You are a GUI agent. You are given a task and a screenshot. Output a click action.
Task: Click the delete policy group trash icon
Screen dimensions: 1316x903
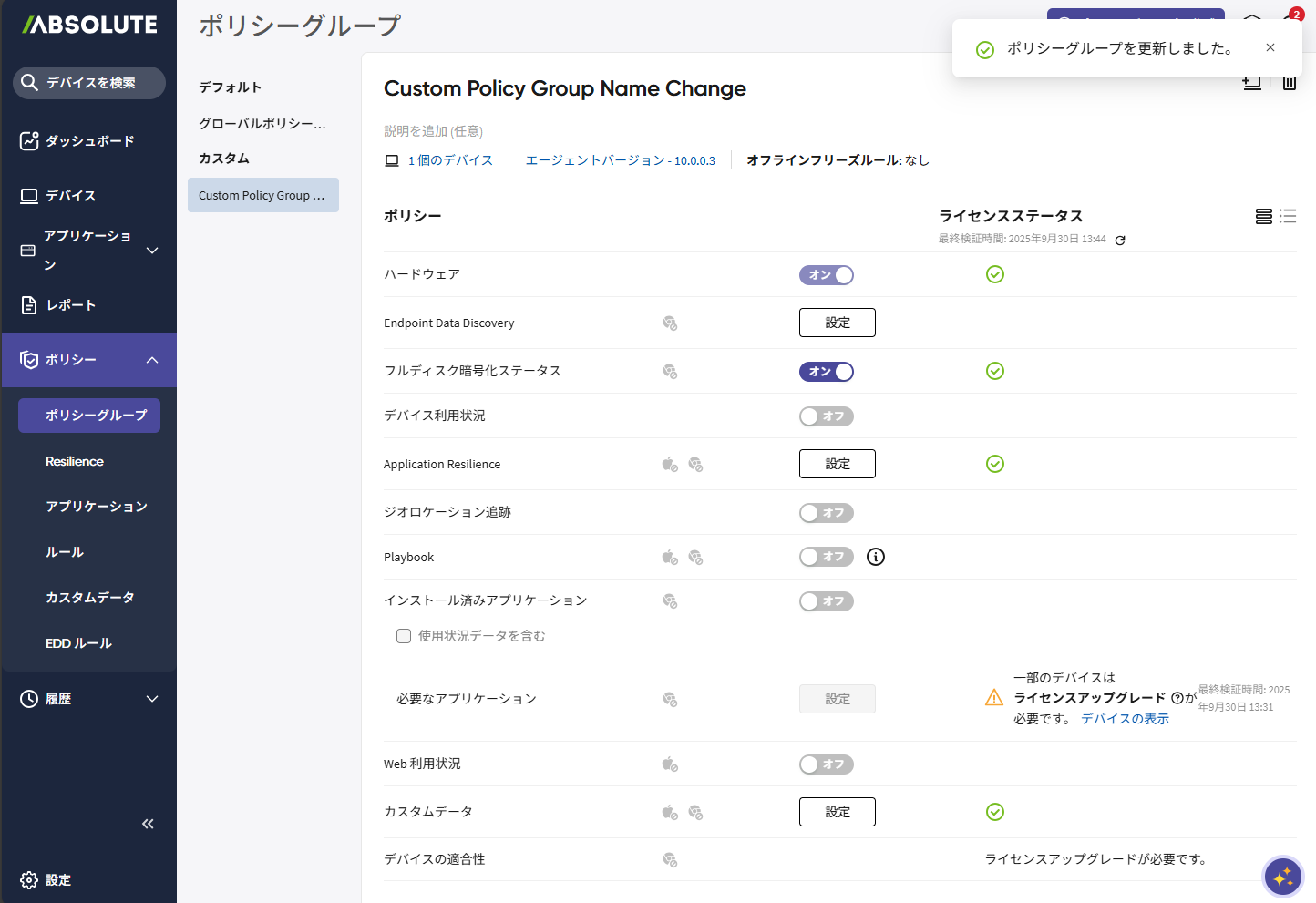click(1289, 84)
